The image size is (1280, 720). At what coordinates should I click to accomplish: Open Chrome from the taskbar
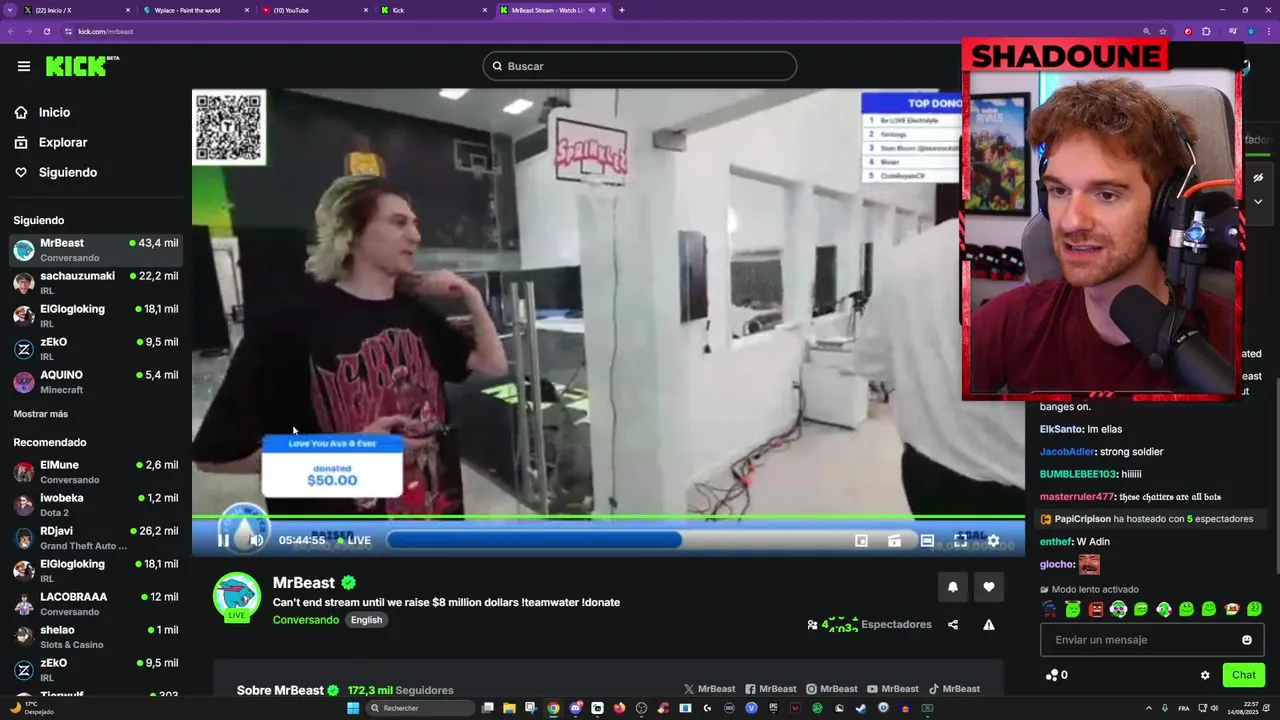point(553,708)
